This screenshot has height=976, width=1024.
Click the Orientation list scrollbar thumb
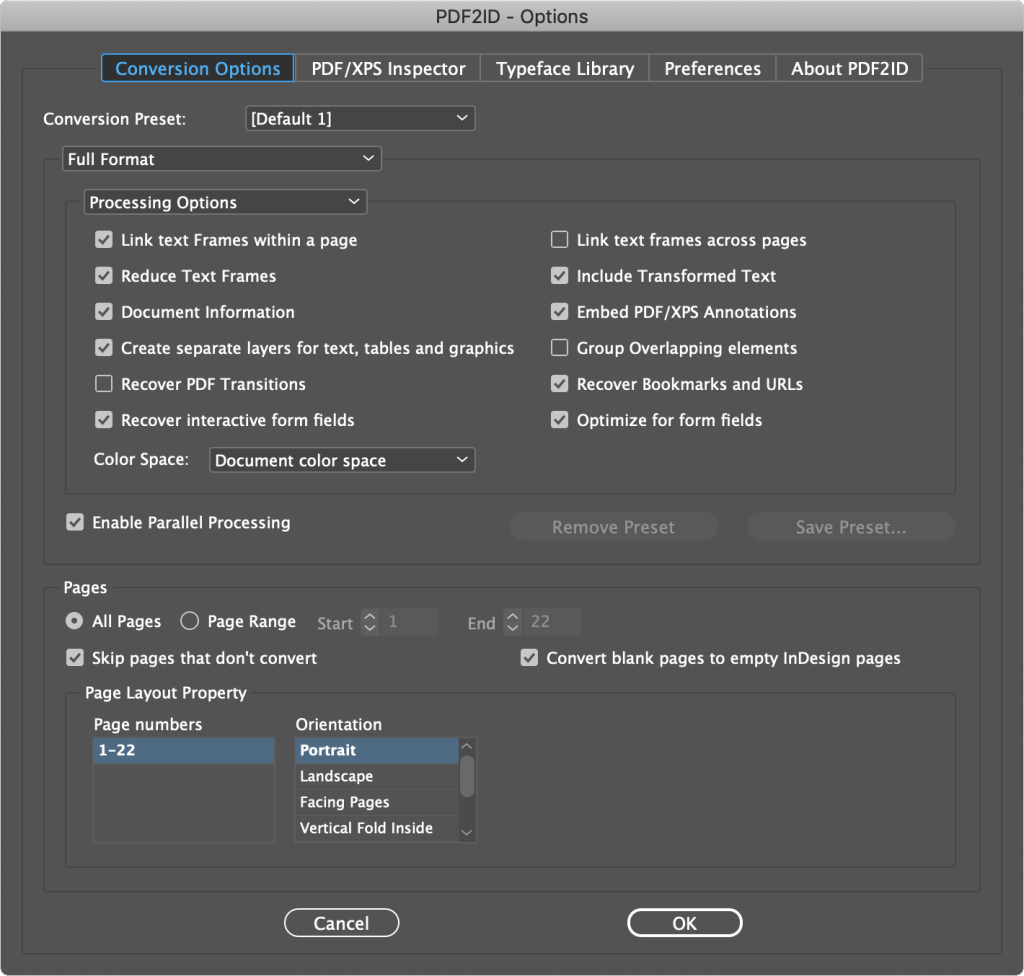point(466,776)
